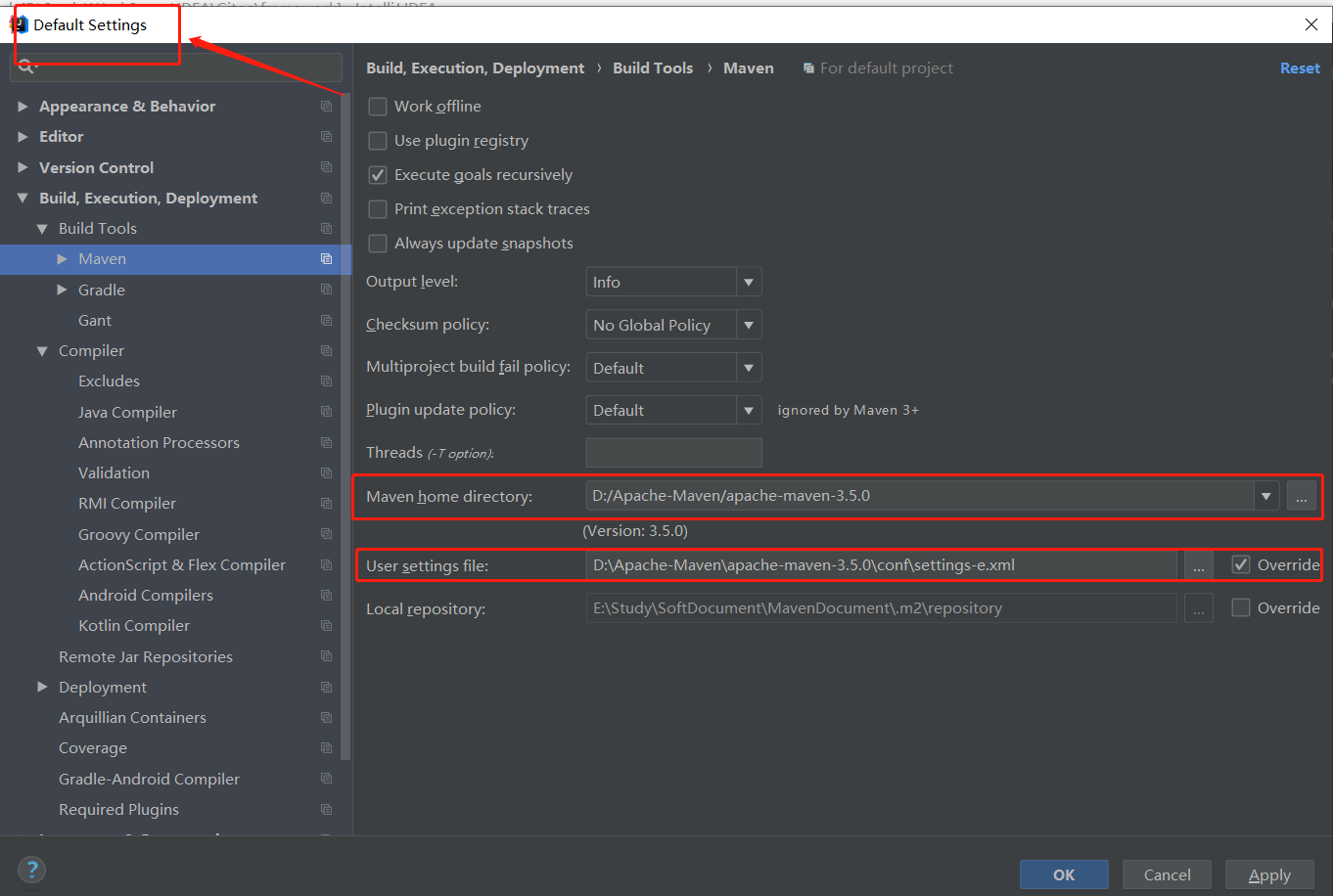Viewport: 1333px width, 896px height.
Task: Open Multiproject build fail policy dropdown
Action: point(673,368)
